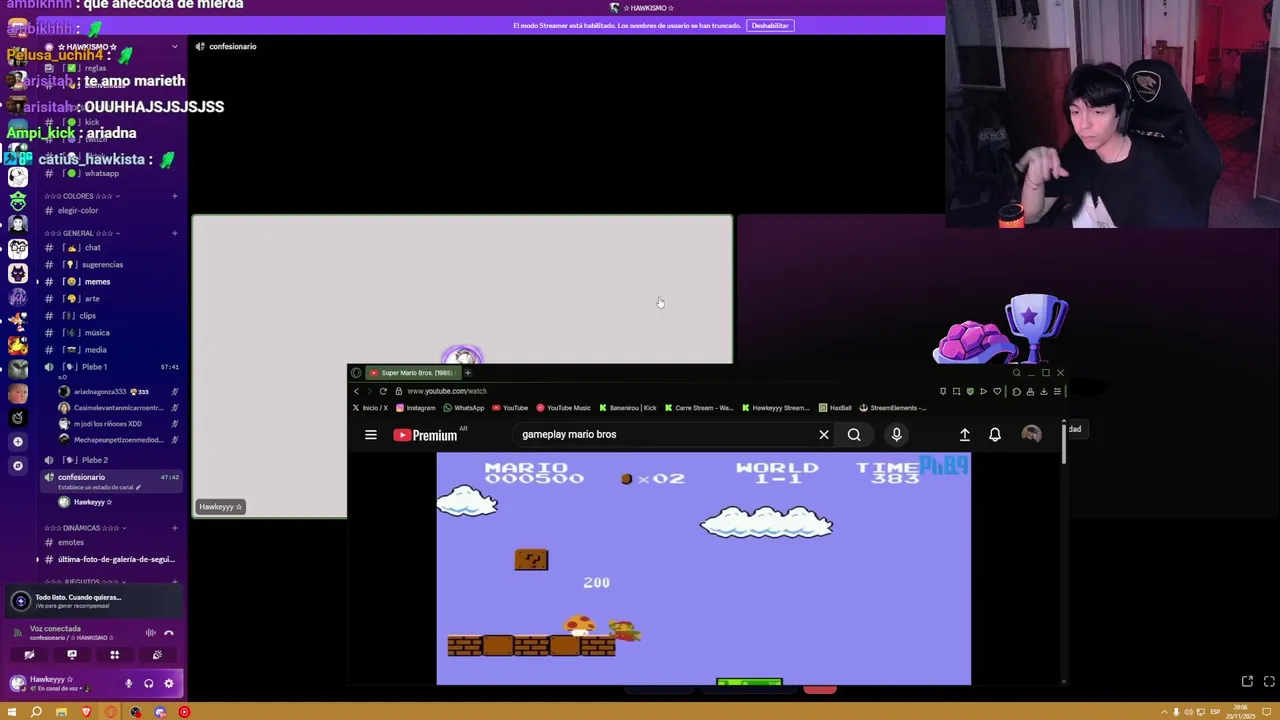
Task: Add channel to COLORES category
Action: point(174,197)
